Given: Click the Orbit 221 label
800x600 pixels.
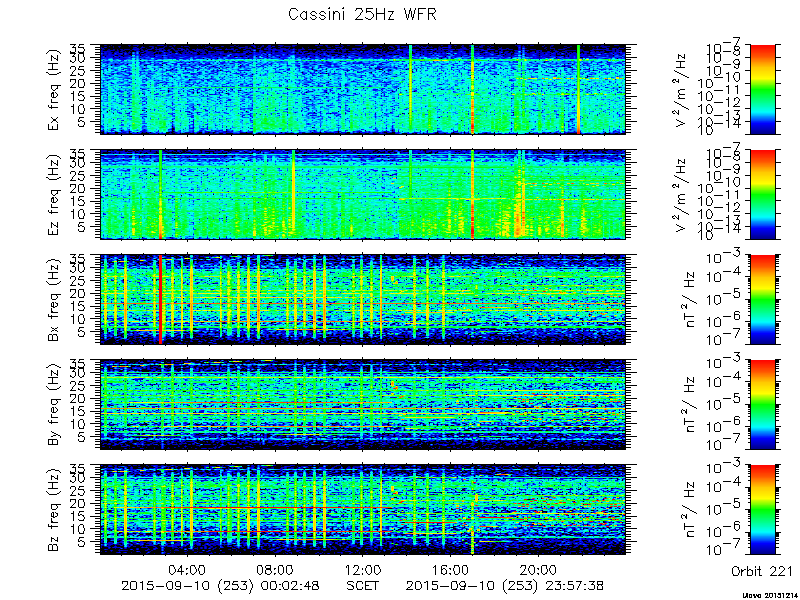Looking at the screenshot, I should tap(761, 571).
